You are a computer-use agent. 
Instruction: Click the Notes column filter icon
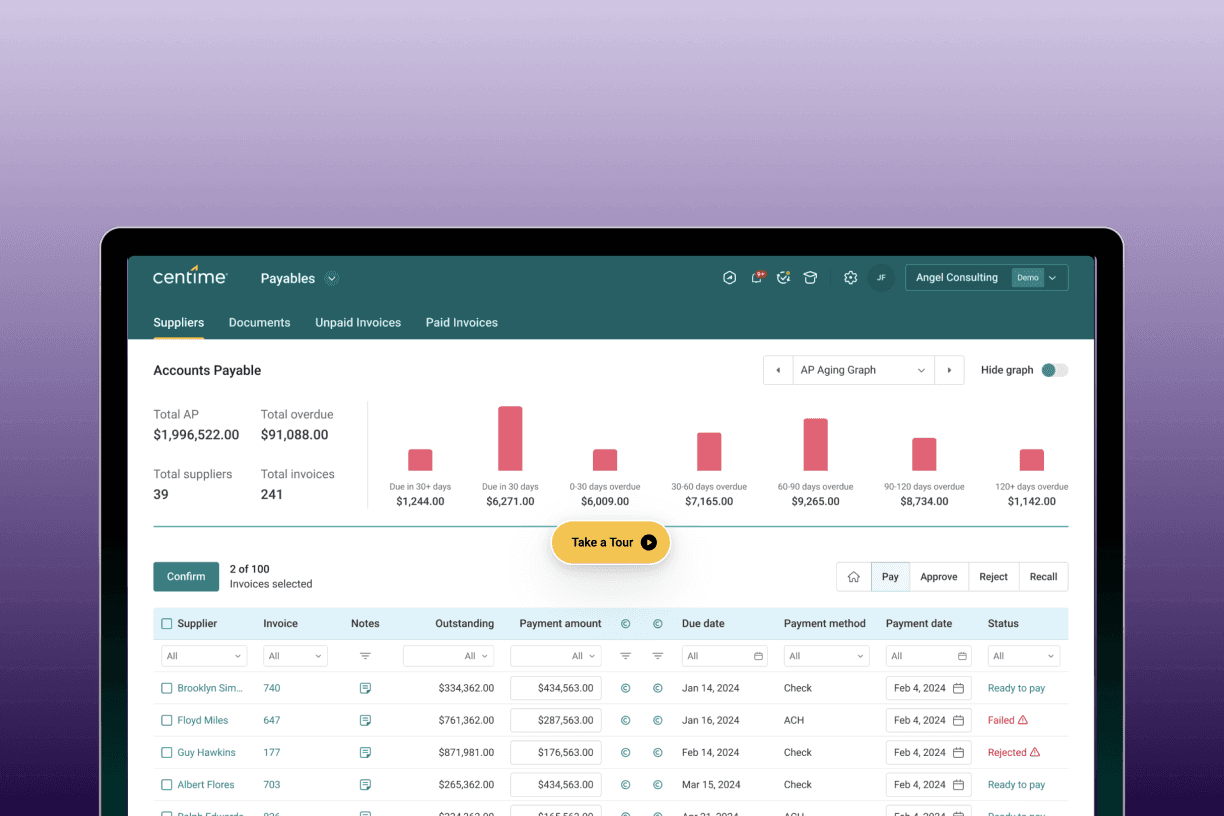[x=365, y=656]
